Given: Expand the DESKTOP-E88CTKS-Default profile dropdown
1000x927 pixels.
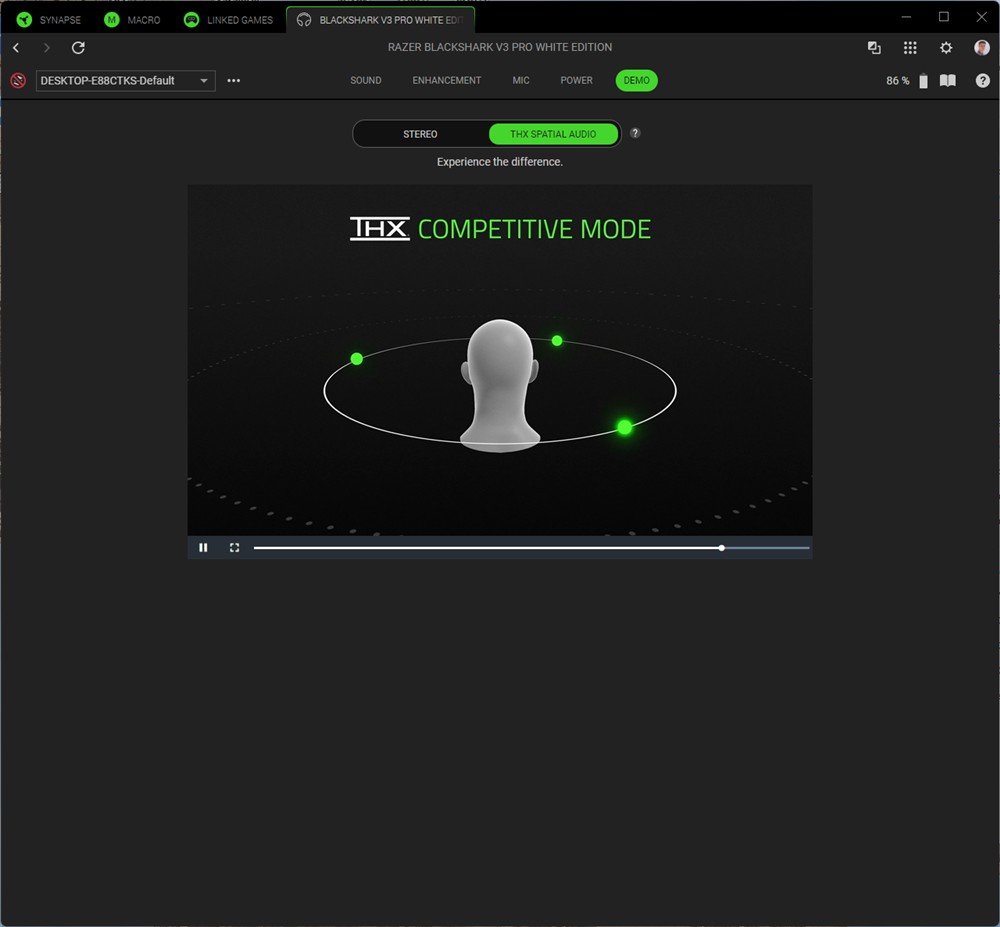Looking at the screenshot, I should (204, 81).
